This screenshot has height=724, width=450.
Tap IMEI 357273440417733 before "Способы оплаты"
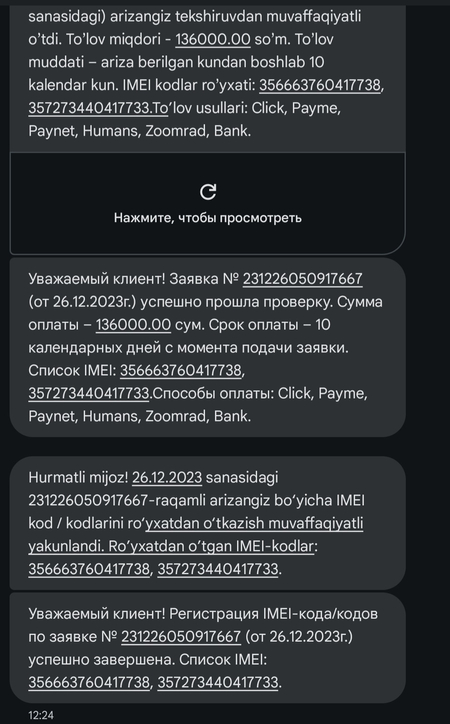click(x=89, y=393)
